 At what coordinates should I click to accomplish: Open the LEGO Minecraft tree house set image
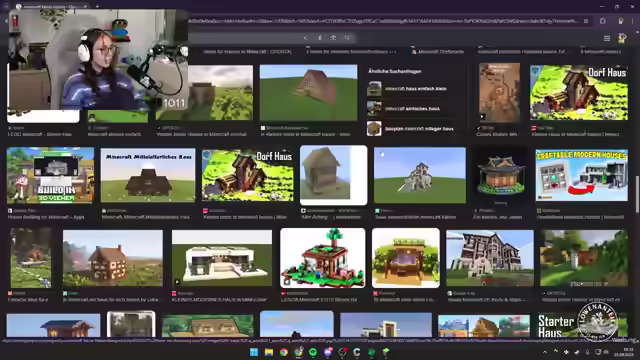[323, 258]
